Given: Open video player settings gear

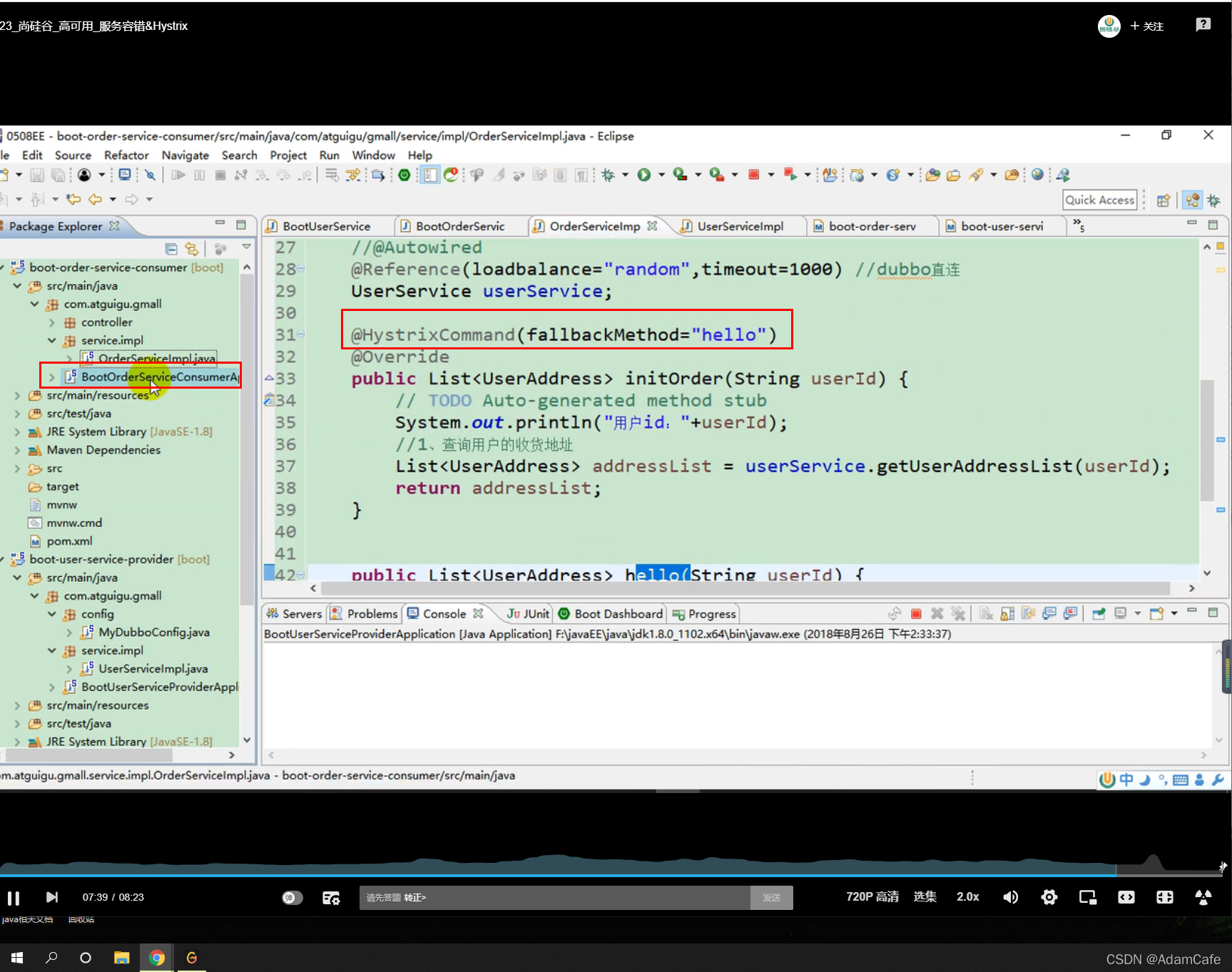Looking at the screenshot, I should pos(1049,897).
